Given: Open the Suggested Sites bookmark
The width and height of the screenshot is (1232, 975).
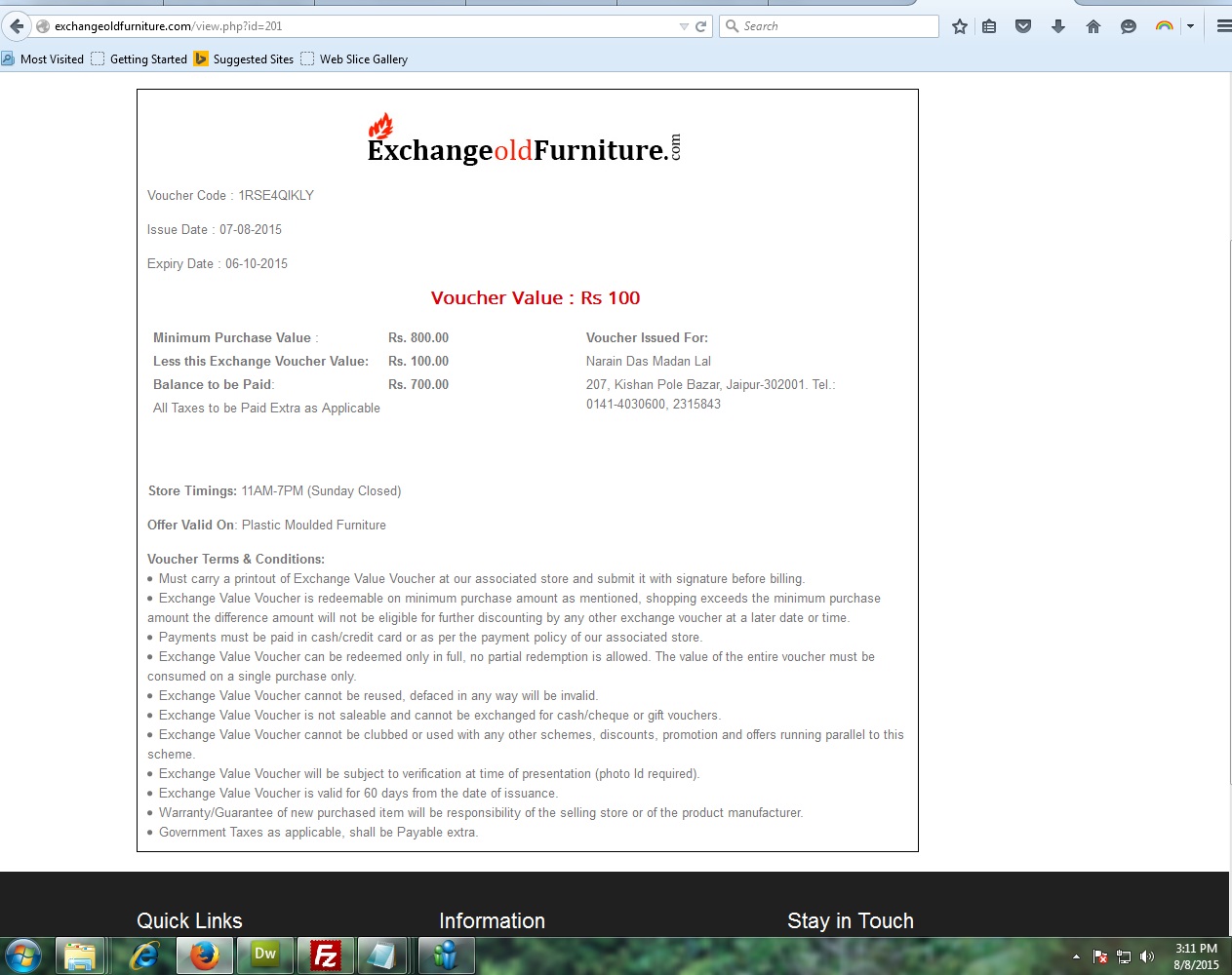Looking at the screenshot, I should pos(244,59).
